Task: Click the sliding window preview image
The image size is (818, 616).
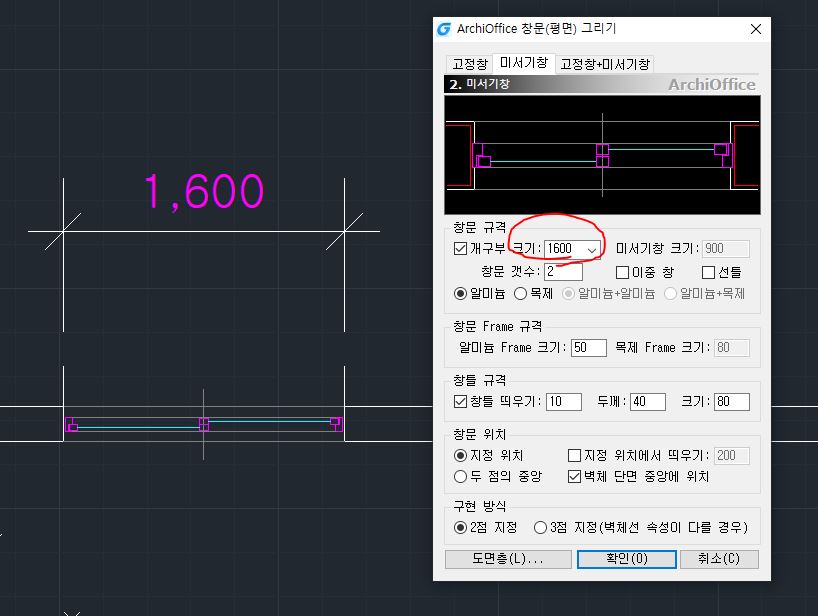Action: tap(602, 155)
